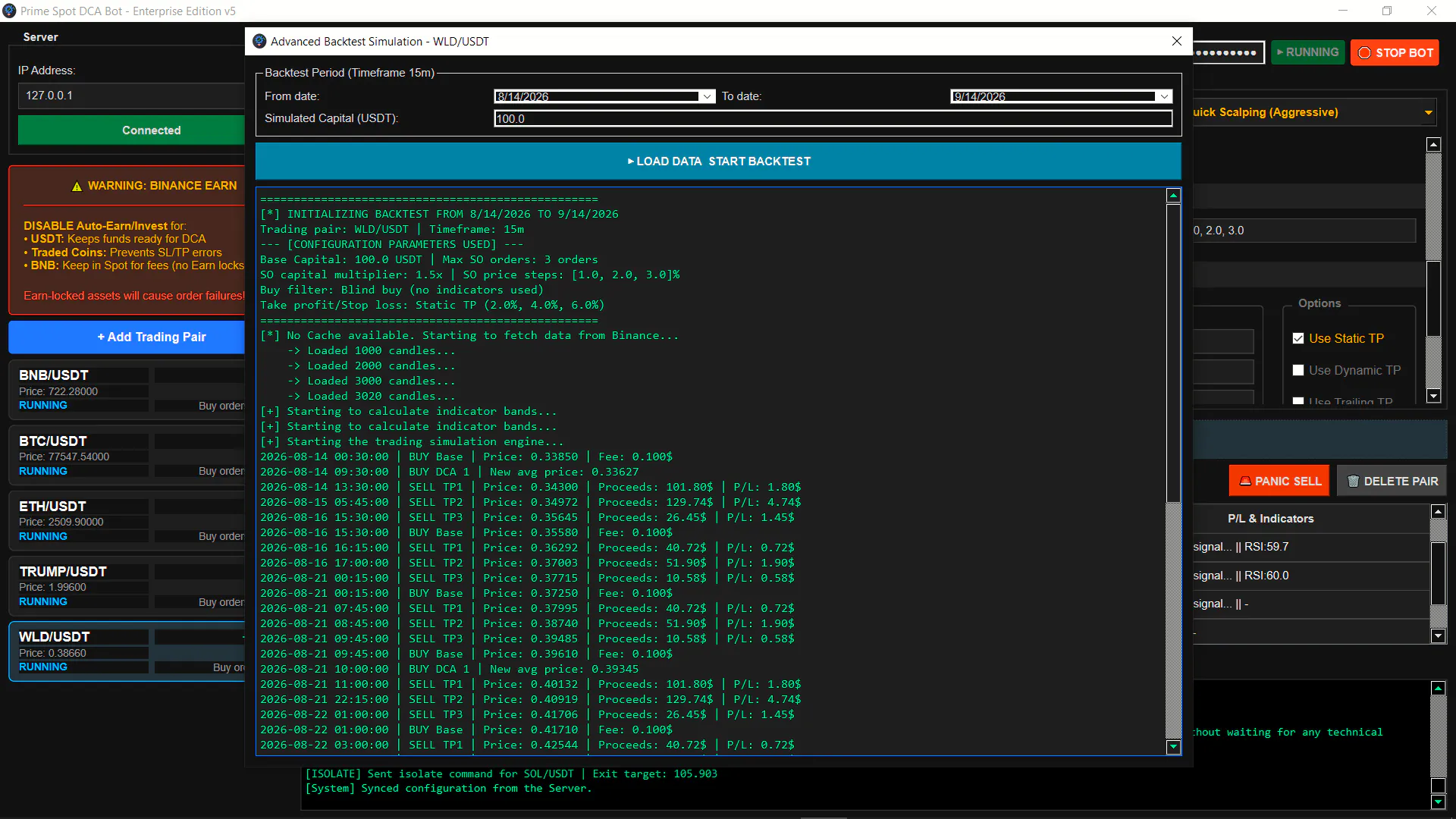The height and width of the screenshot is (819, 1456).
Task: Click the Prime Spot DCA Bot app icon
Action: tap(9, 11)
